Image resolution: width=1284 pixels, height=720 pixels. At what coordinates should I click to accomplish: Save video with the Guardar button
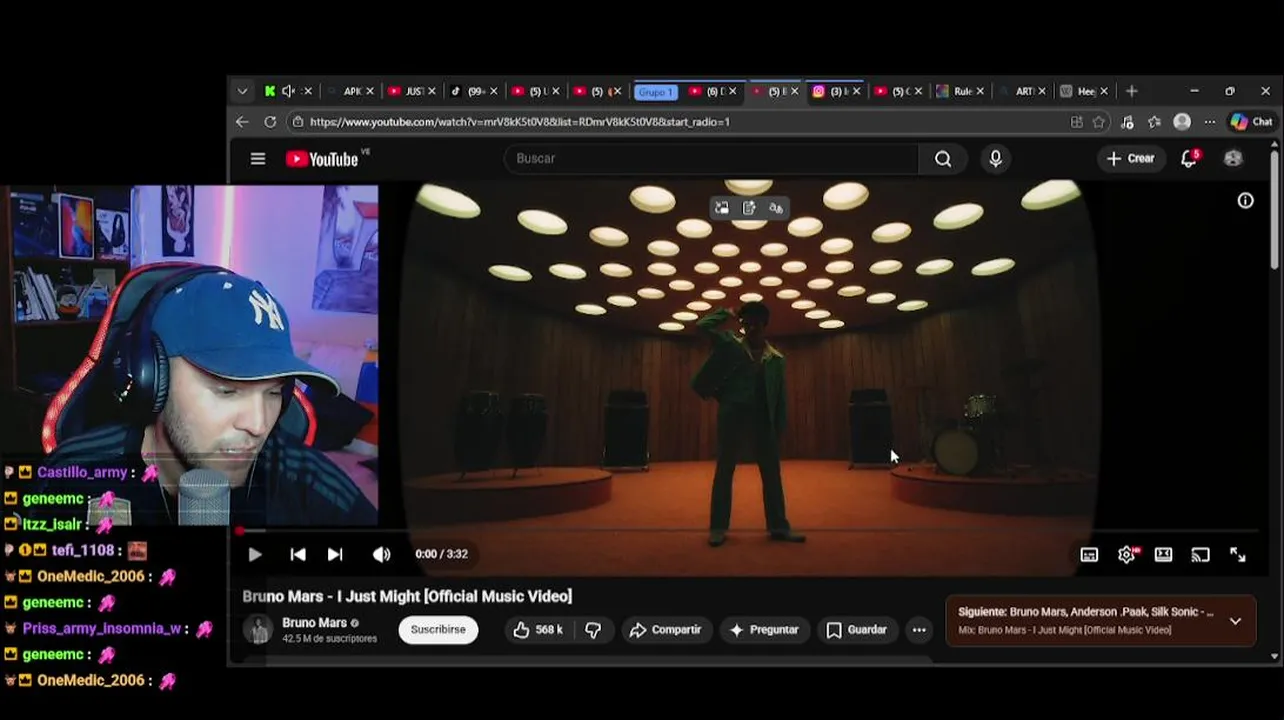pyautogui.click(x=856, y=630)
